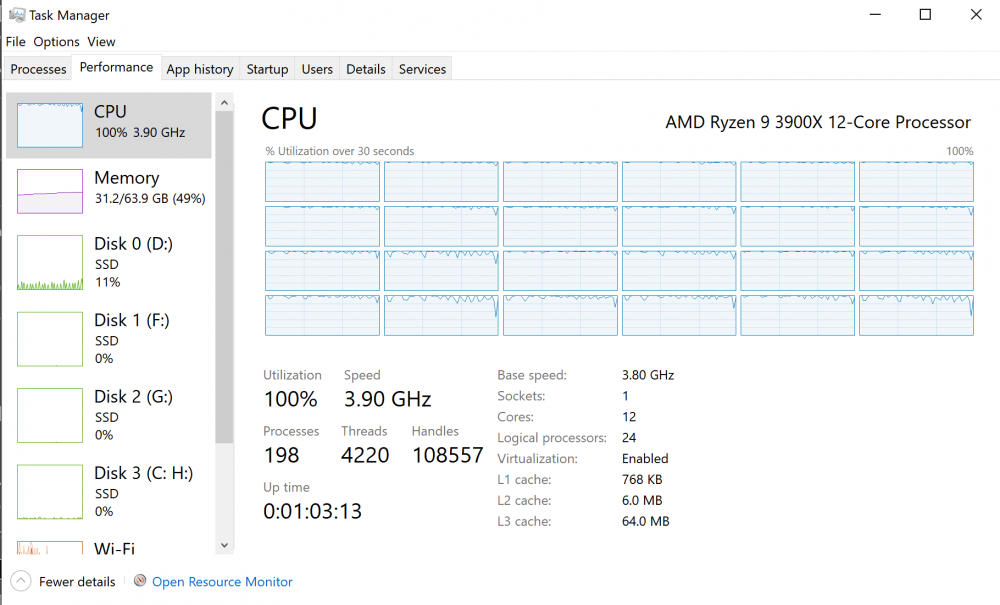This screenshot has height=605, width=1000.
Task: Click the Sockets value 1
Action: tap(626, 396)
